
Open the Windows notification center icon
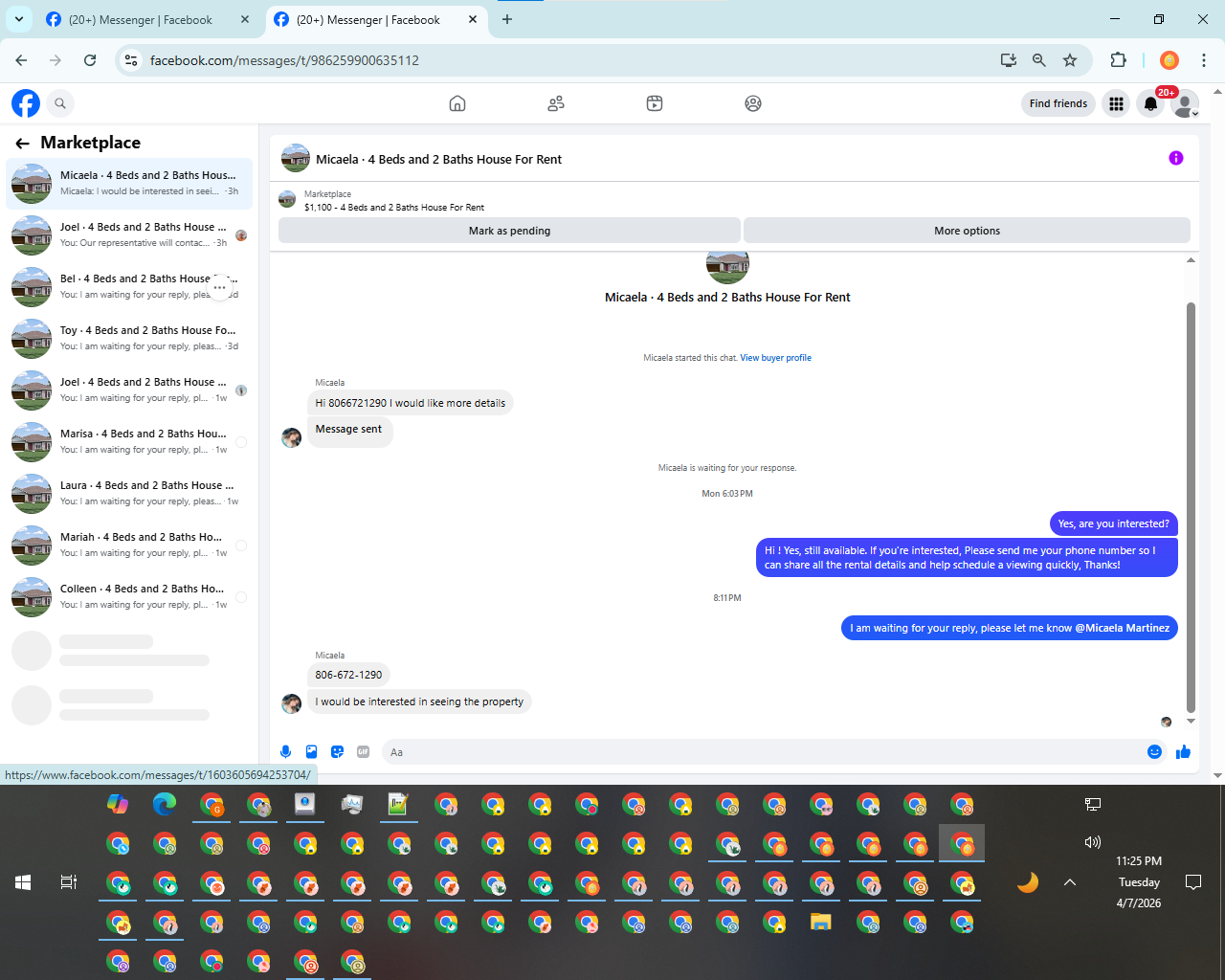(1193, 882)
